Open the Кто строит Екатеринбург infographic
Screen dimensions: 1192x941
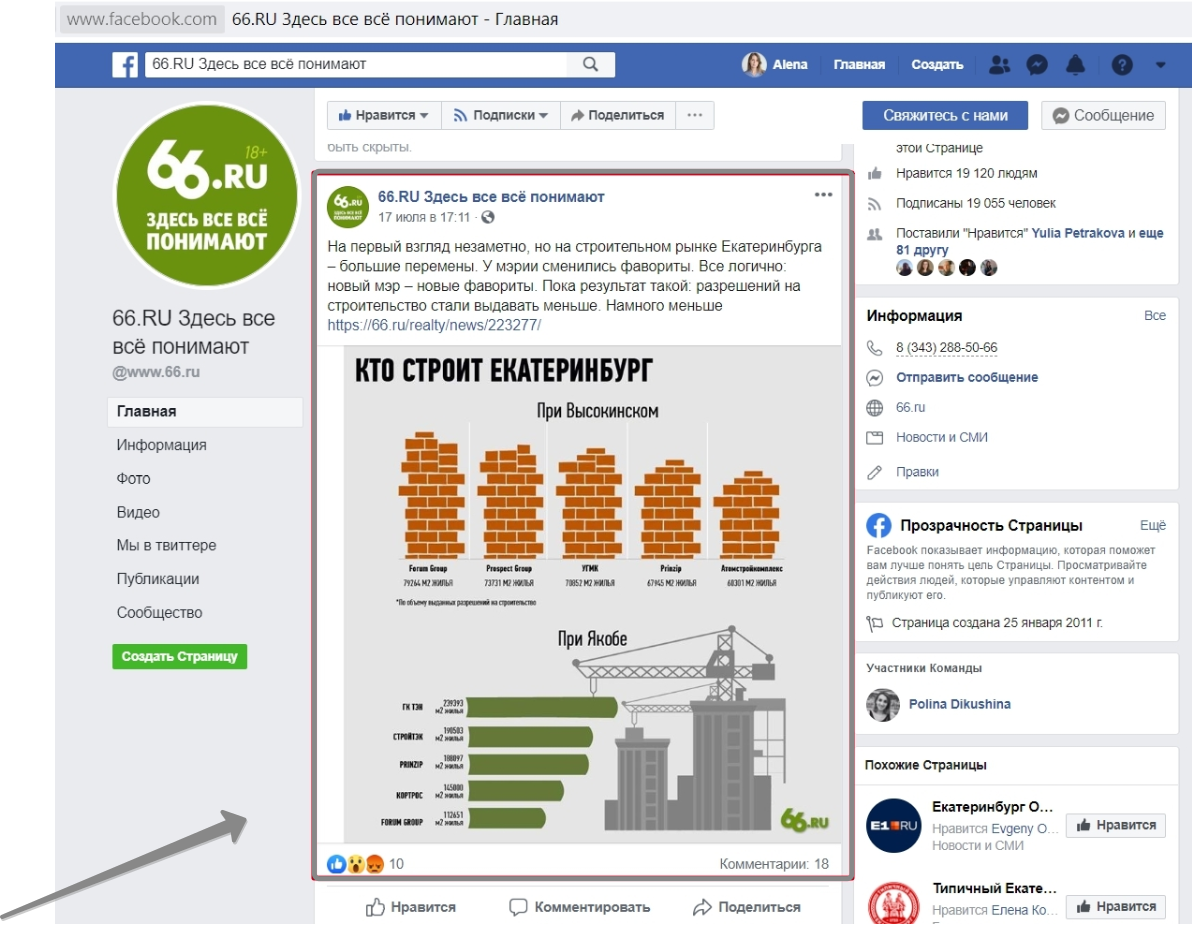(592, 594)
